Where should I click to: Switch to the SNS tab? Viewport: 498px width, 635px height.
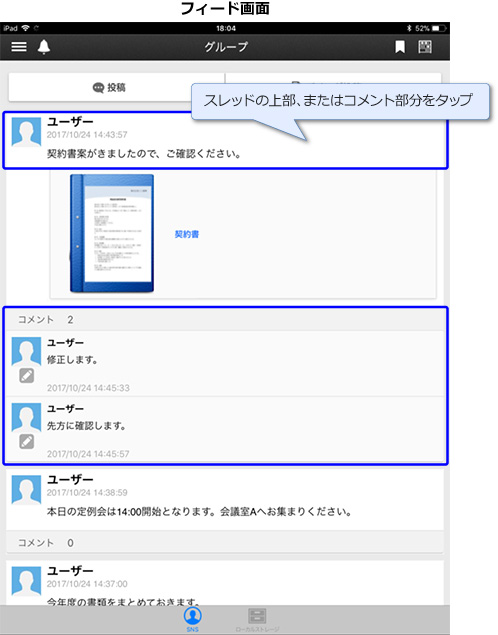[193, 619]
